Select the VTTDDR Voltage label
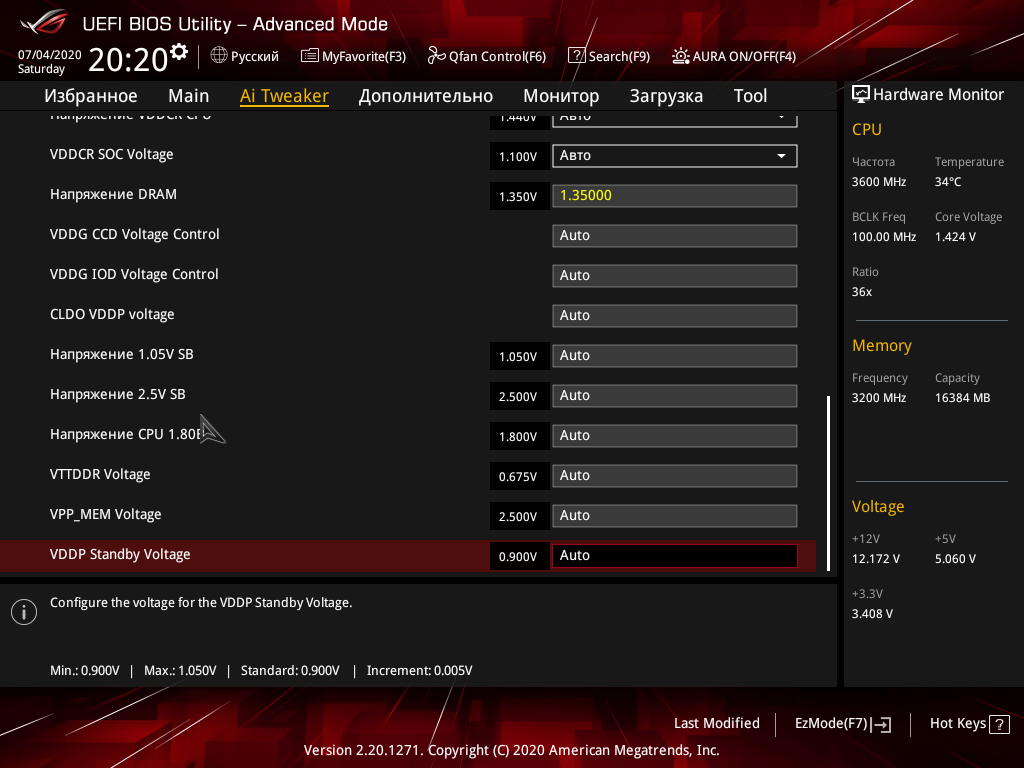The height and width of the screenshot is (768, 1024). point(100,474)
